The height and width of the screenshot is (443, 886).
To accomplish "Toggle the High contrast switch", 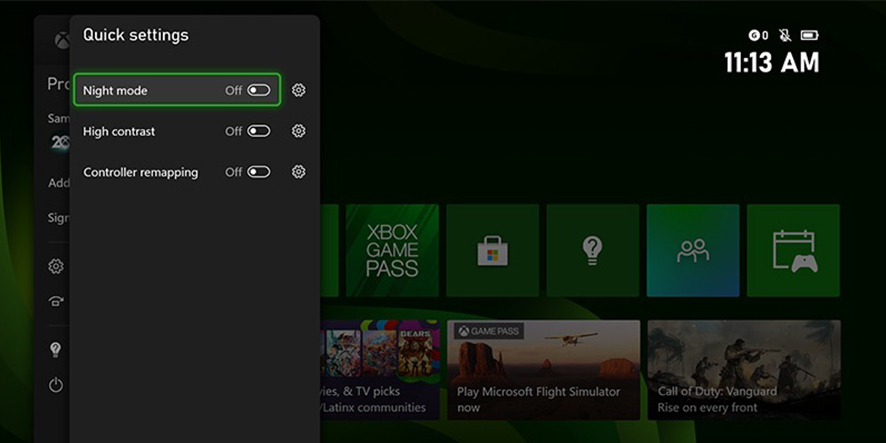I will pos(258,131).
